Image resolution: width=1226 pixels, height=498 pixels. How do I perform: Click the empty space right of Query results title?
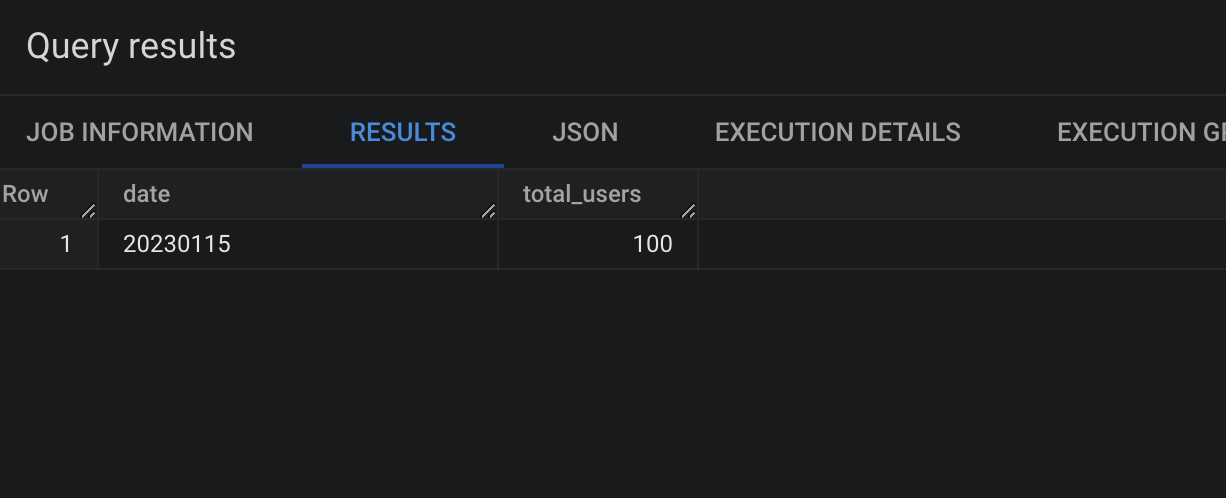coord(731,47)
